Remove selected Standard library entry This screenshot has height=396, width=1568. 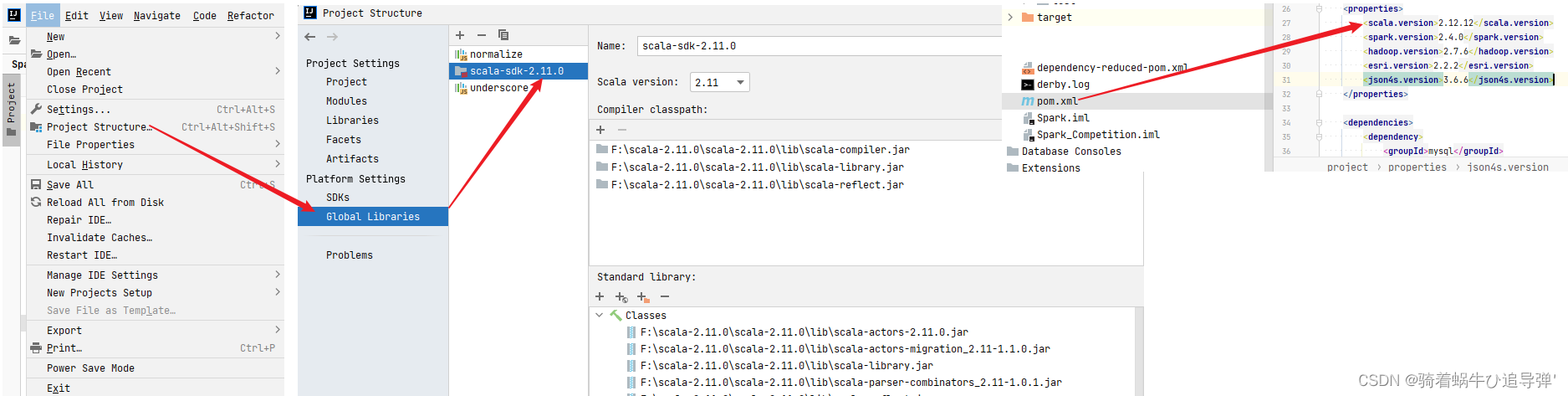(665, 296)
